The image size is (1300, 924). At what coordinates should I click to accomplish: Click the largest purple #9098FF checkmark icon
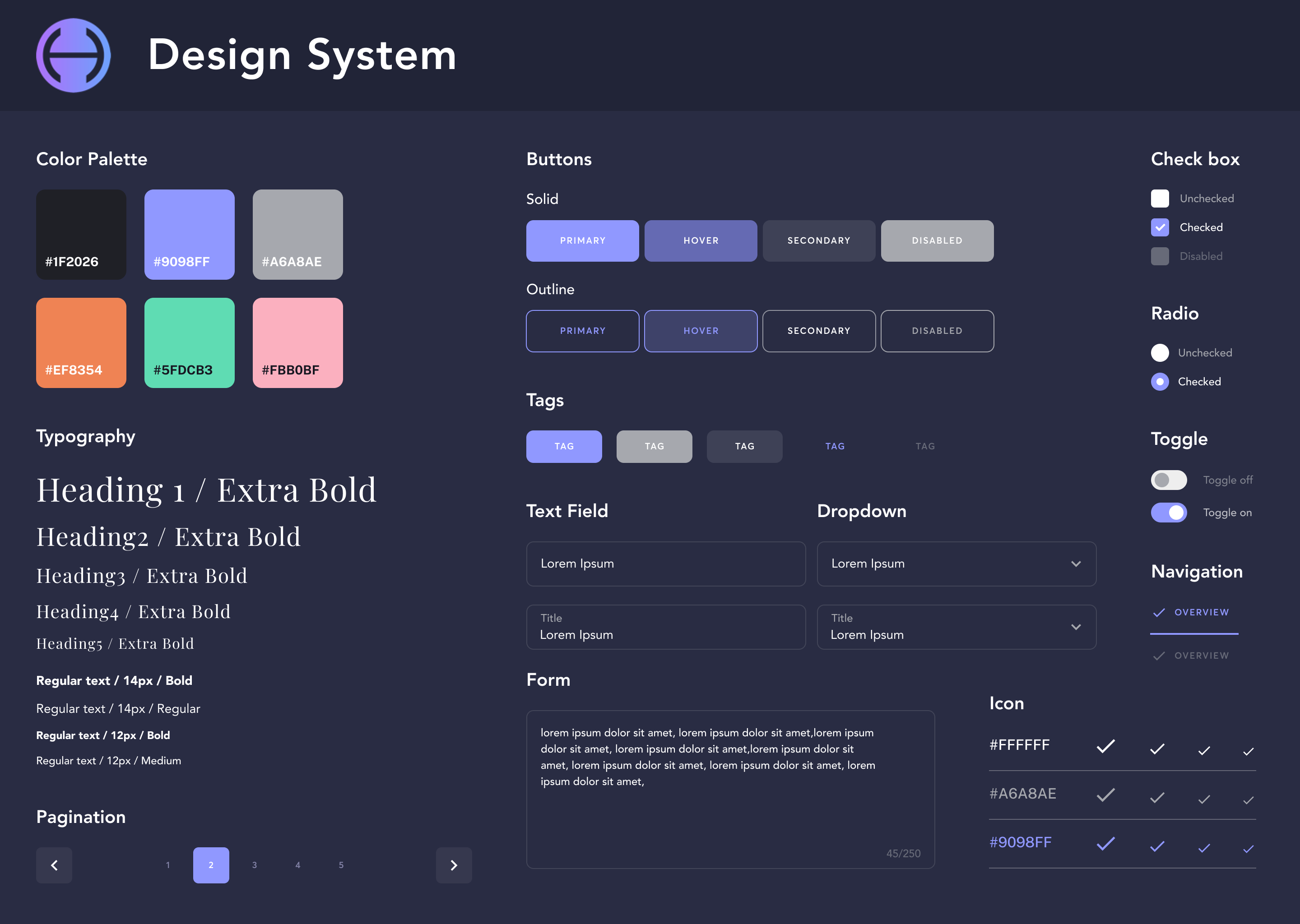click(x=1105, y=843)
